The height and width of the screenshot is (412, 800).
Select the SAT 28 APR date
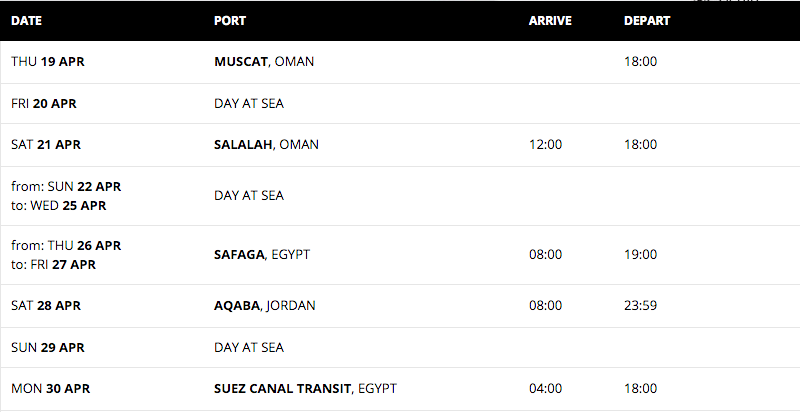point(46,305)
